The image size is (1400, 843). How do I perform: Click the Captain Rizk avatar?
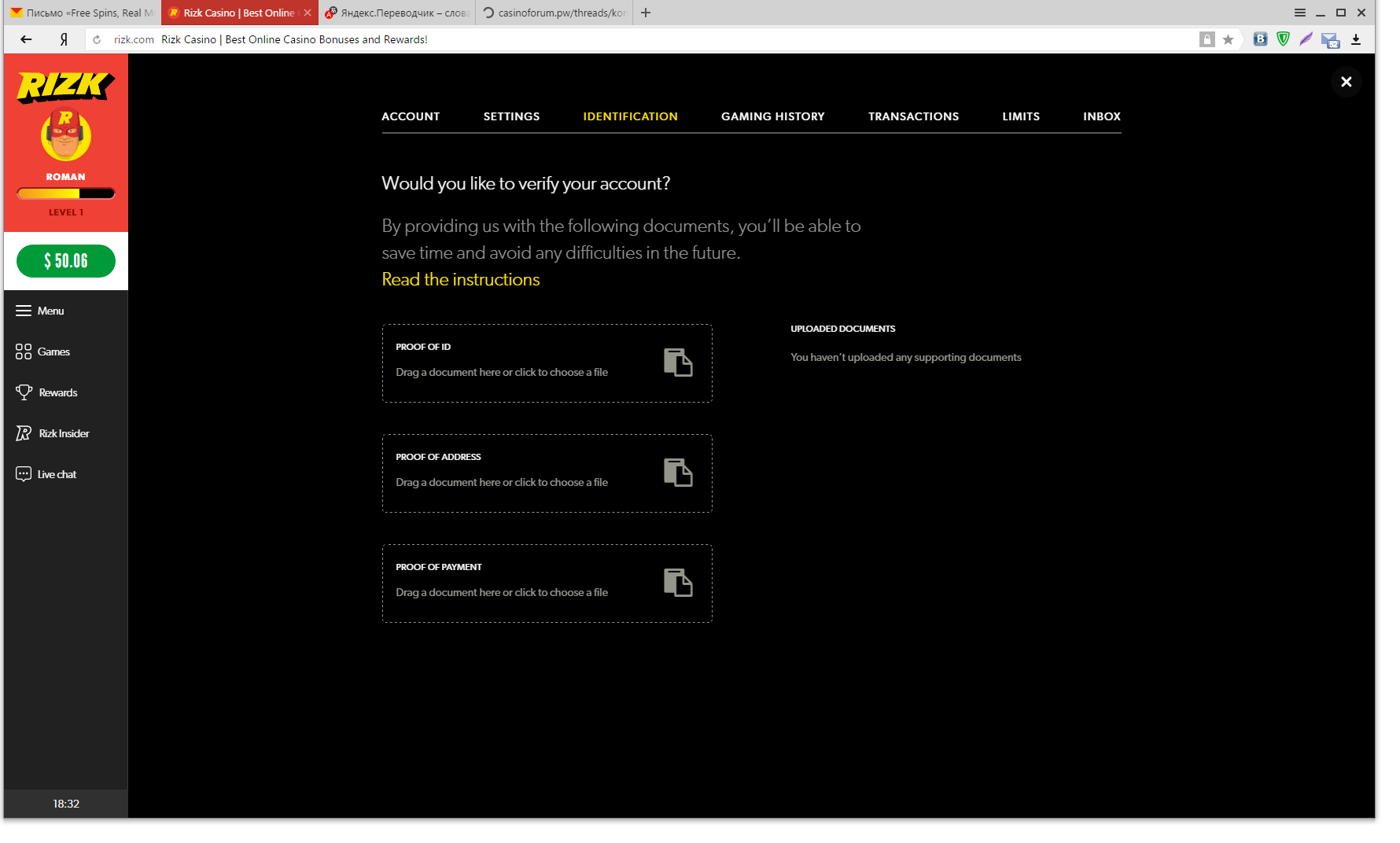66,135
